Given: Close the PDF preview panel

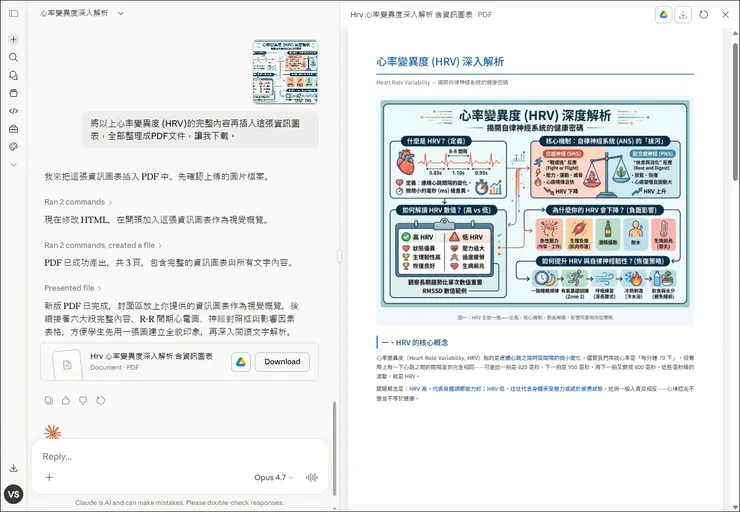Looking at the screenshot, I should pyautogui.click(x=725, y=15).
